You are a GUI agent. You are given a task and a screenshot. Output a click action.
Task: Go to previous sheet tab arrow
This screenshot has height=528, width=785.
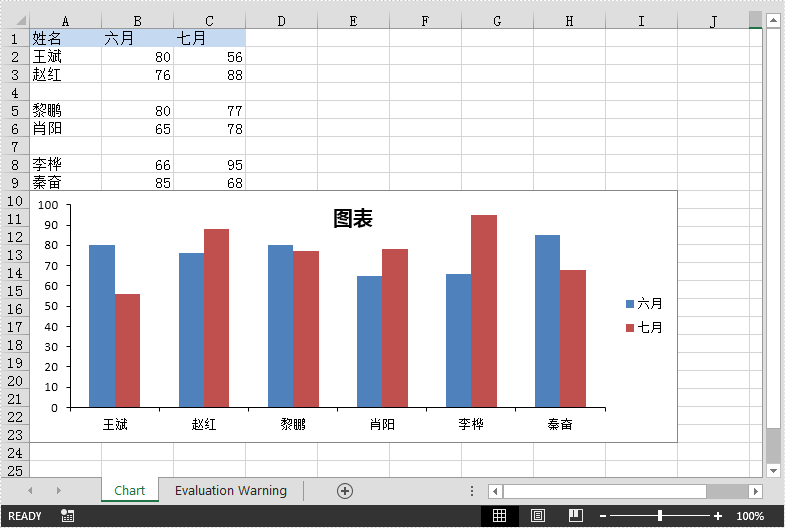tap(30, 490)
